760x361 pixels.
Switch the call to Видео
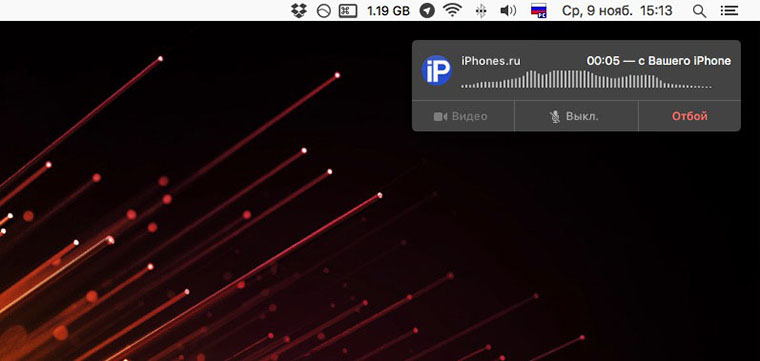(463, 116)
